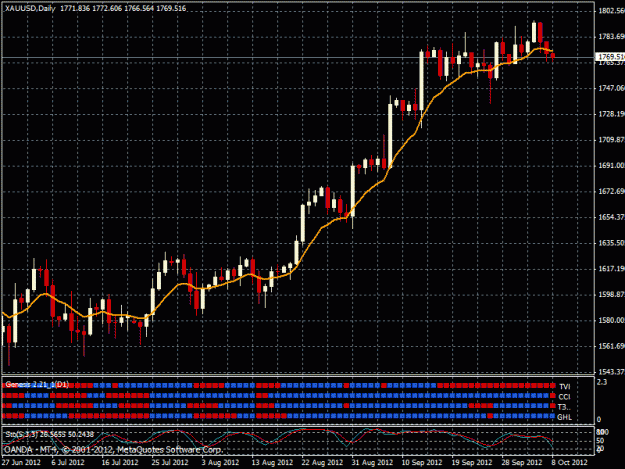Click the last red square in CCI row
The image size is (625, 469).
point(552,396)
